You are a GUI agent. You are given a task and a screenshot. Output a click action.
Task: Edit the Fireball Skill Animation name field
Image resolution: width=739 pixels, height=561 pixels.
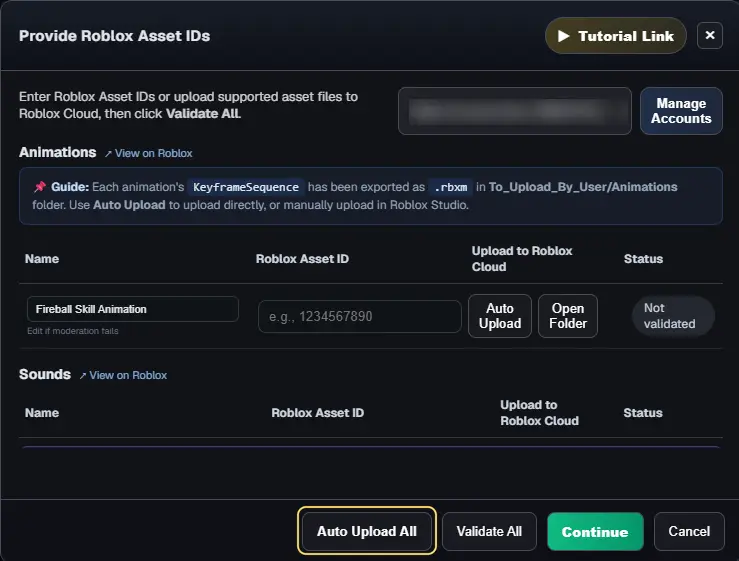(x=133, y=309)
